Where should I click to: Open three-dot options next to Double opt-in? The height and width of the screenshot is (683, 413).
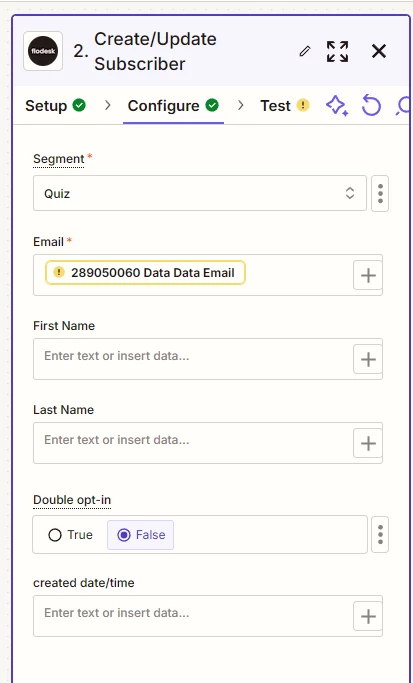coord(380,534)
